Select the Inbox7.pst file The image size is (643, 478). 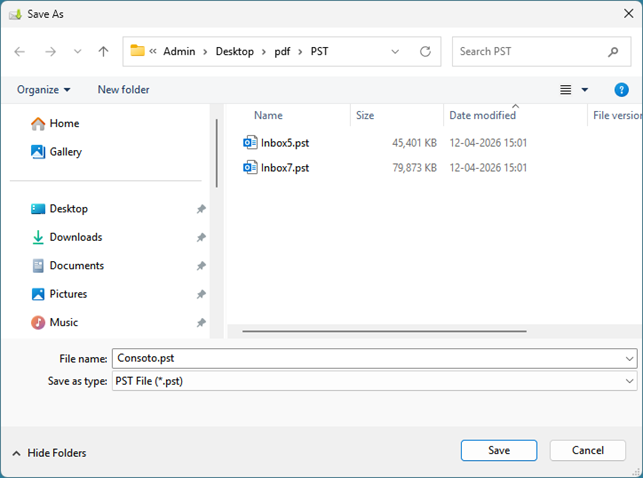[284, 168]
